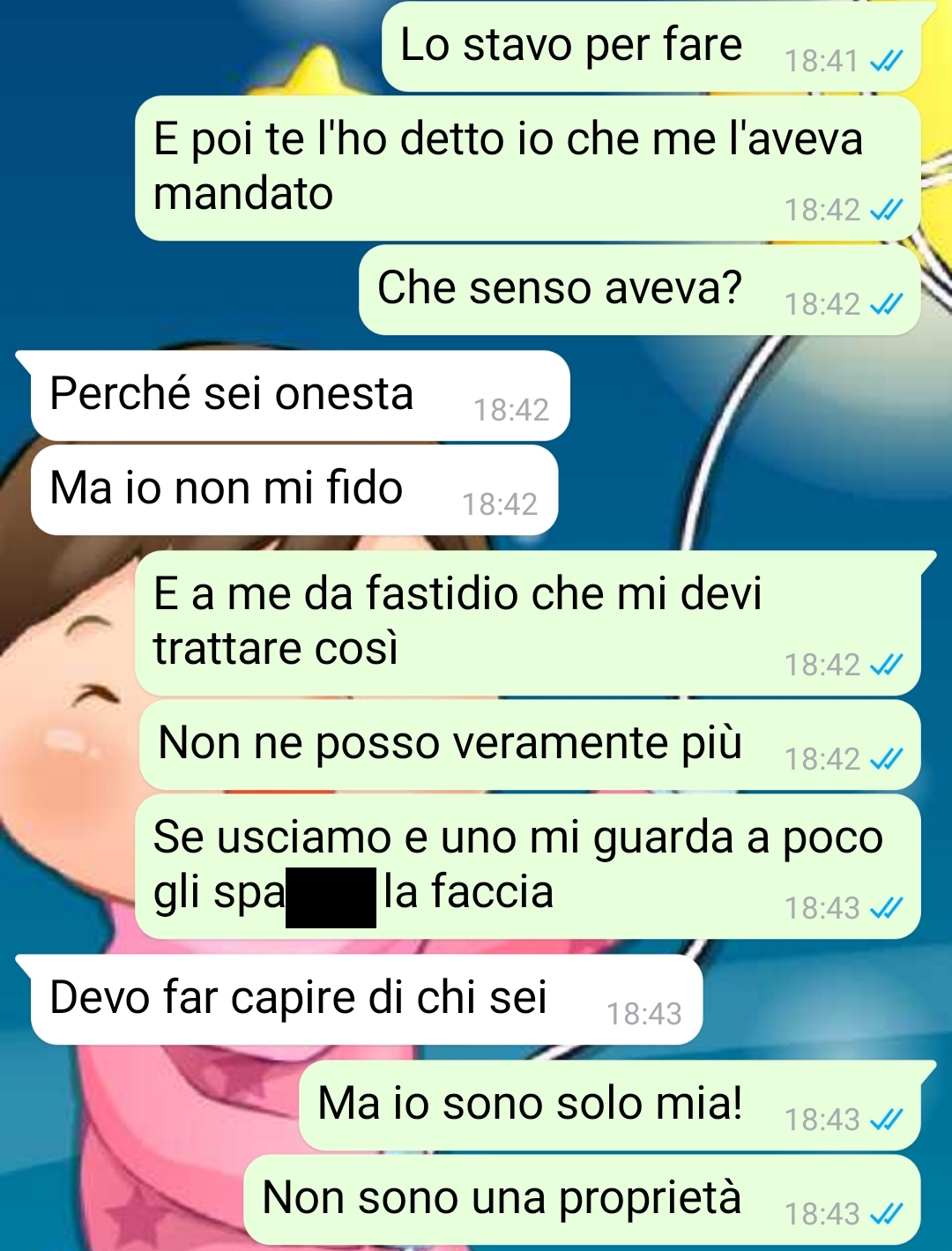Tap read ticks on 'trattare così' message
Screen dimensions: 952x1251
(886, 665)
